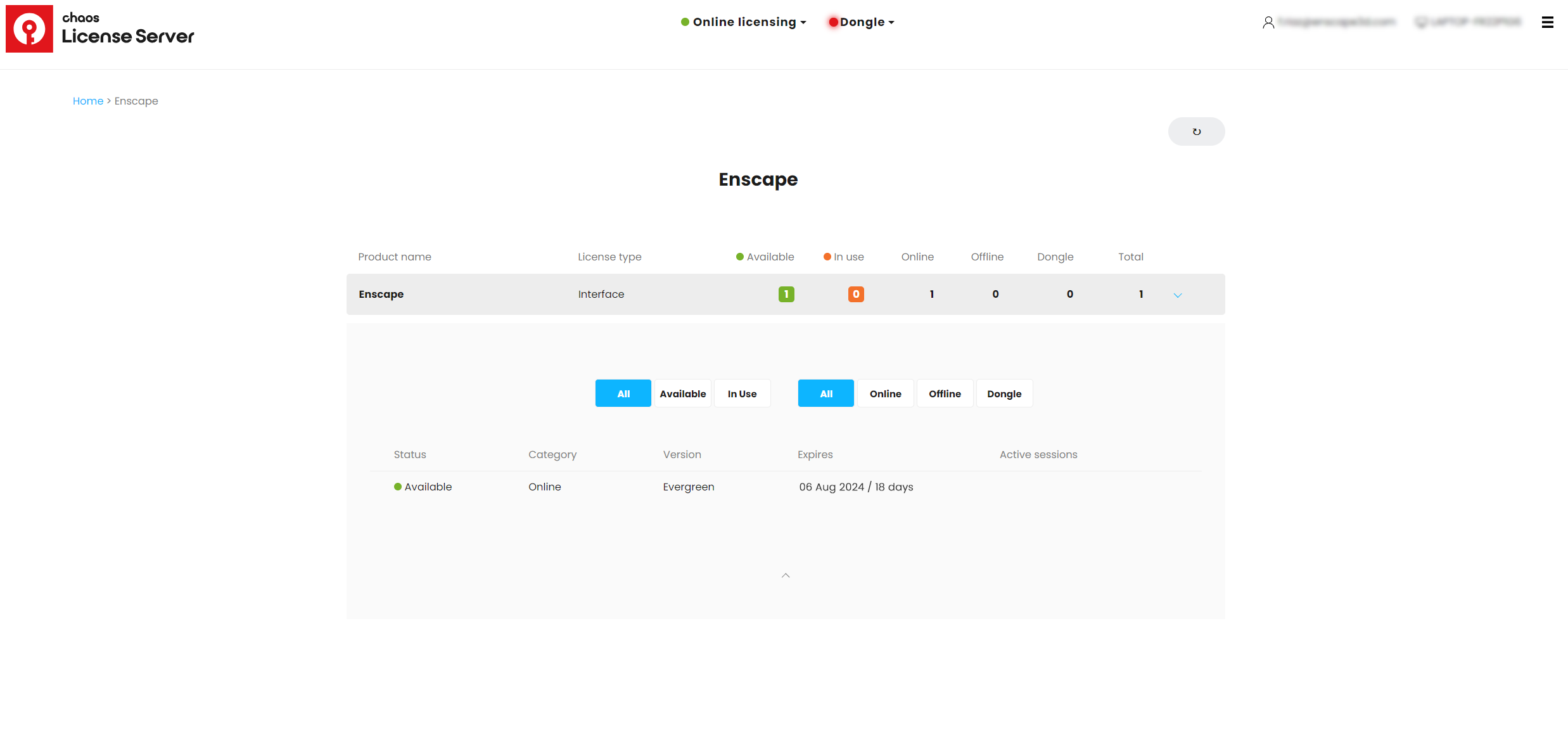Image resolution: width=1568 pixels, height=735 pixels.
Task: Select the Online category filter tab
Action: (x=885, y=393)
